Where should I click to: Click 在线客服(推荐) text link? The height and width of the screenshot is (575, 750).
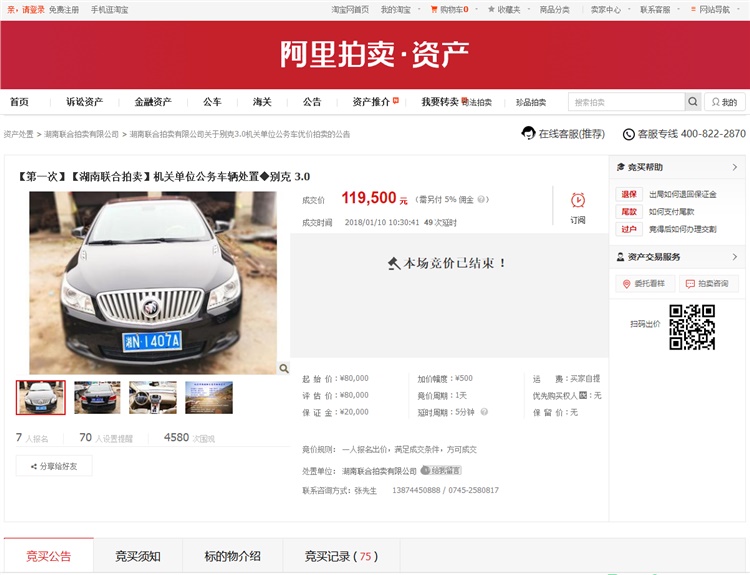pyautogui.click(x=572, y=134)
